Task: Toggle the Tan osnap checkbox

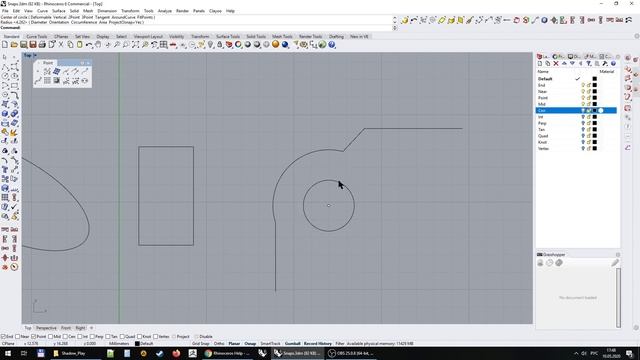Action: point(108,337)
